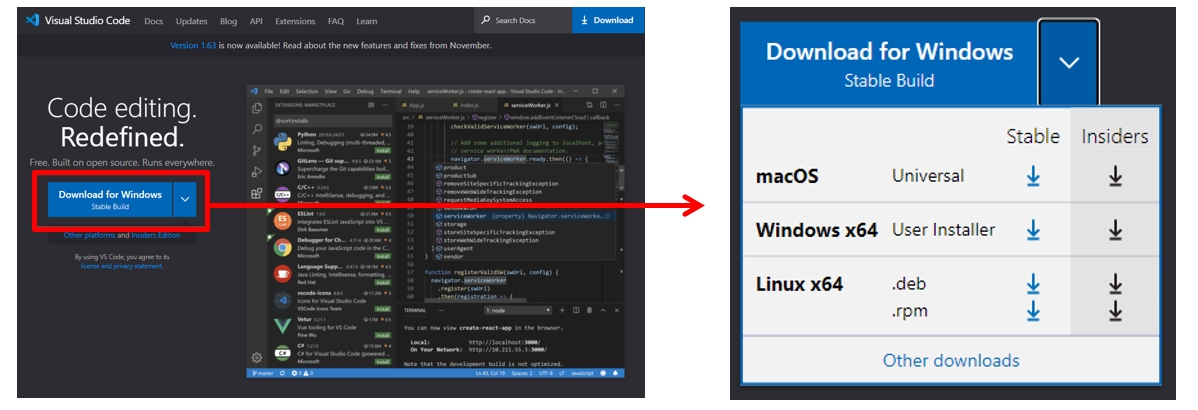Click the split terminal icon in the preview panel
This screenshot has height=410, width=1198.
pyautogui.click(x=576, y=310)
